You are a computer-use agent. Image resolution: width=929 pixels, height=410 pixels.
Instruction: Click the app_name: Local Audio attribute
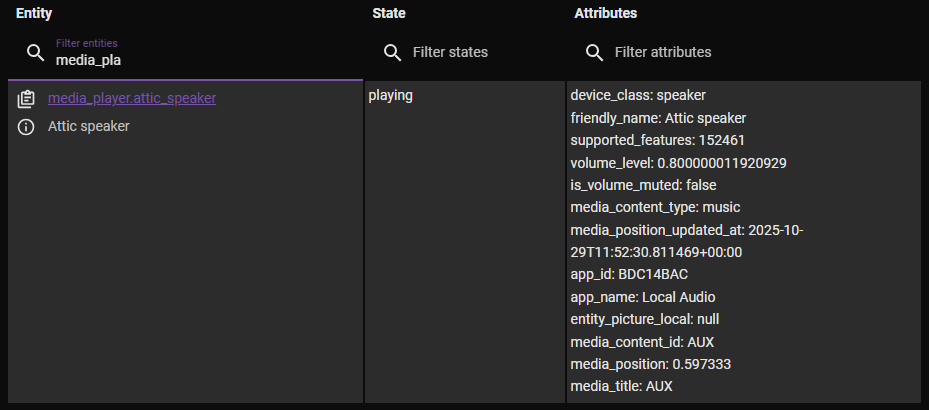pyautogui.click(x=642, y=297)
